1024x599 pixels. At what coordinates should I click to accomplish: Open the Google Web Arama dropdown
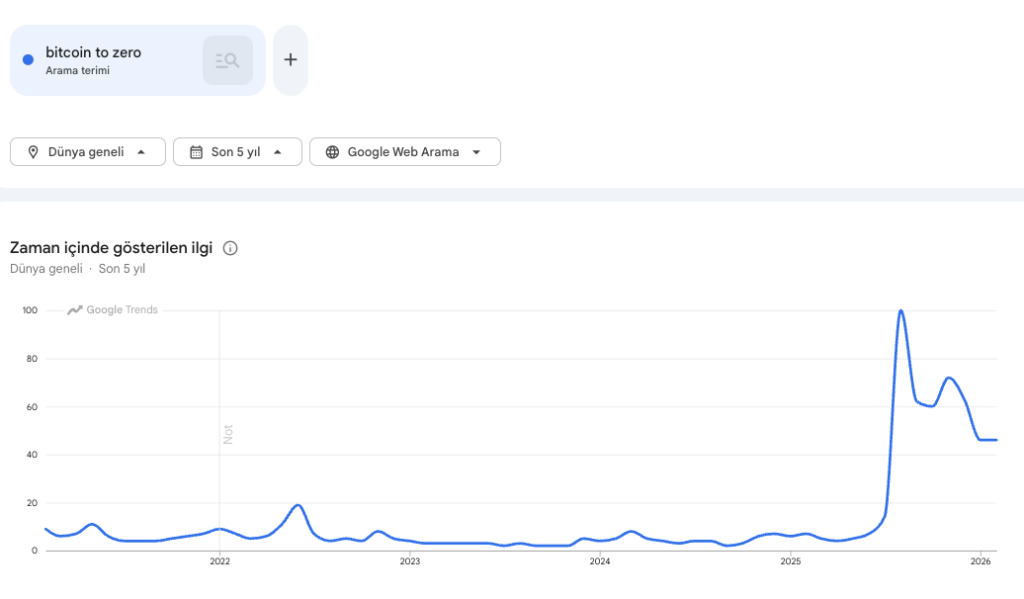pos(404,152)
